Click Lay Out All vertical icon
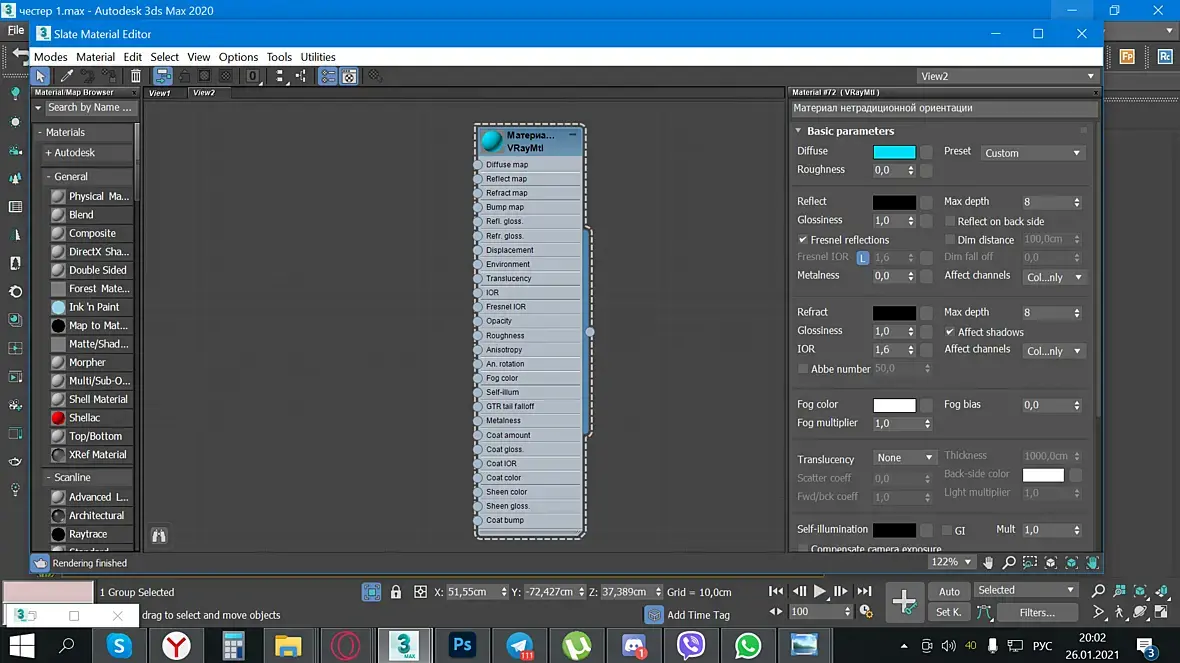The width and height of the screenshot is (1180, 663). pos(279,76)
